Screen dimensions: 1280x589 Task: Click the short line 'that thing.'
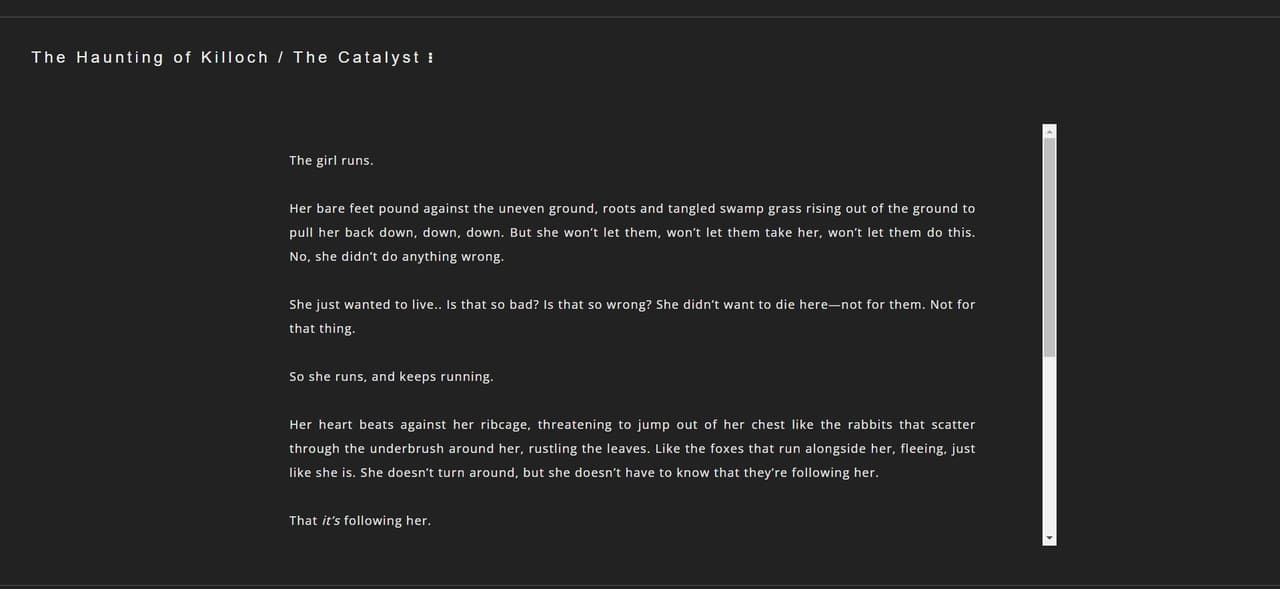tap(322, 329)
